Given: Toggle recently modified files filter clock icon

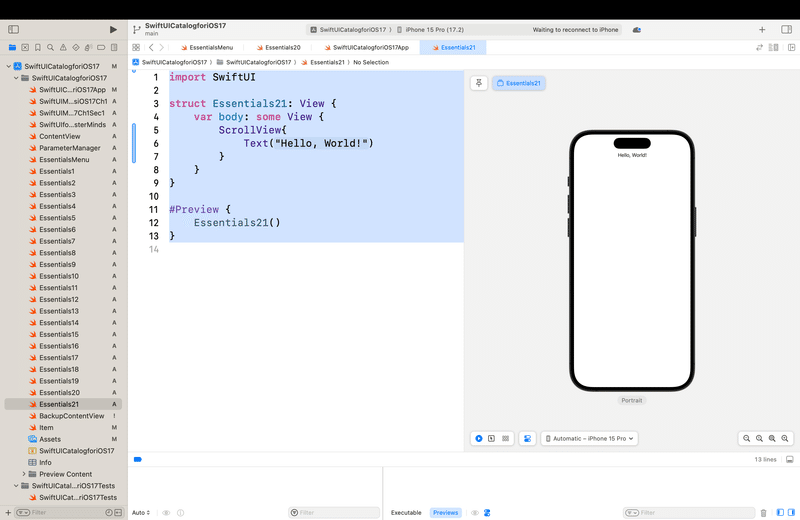Looking at the screenshot, I should (109, 512).
